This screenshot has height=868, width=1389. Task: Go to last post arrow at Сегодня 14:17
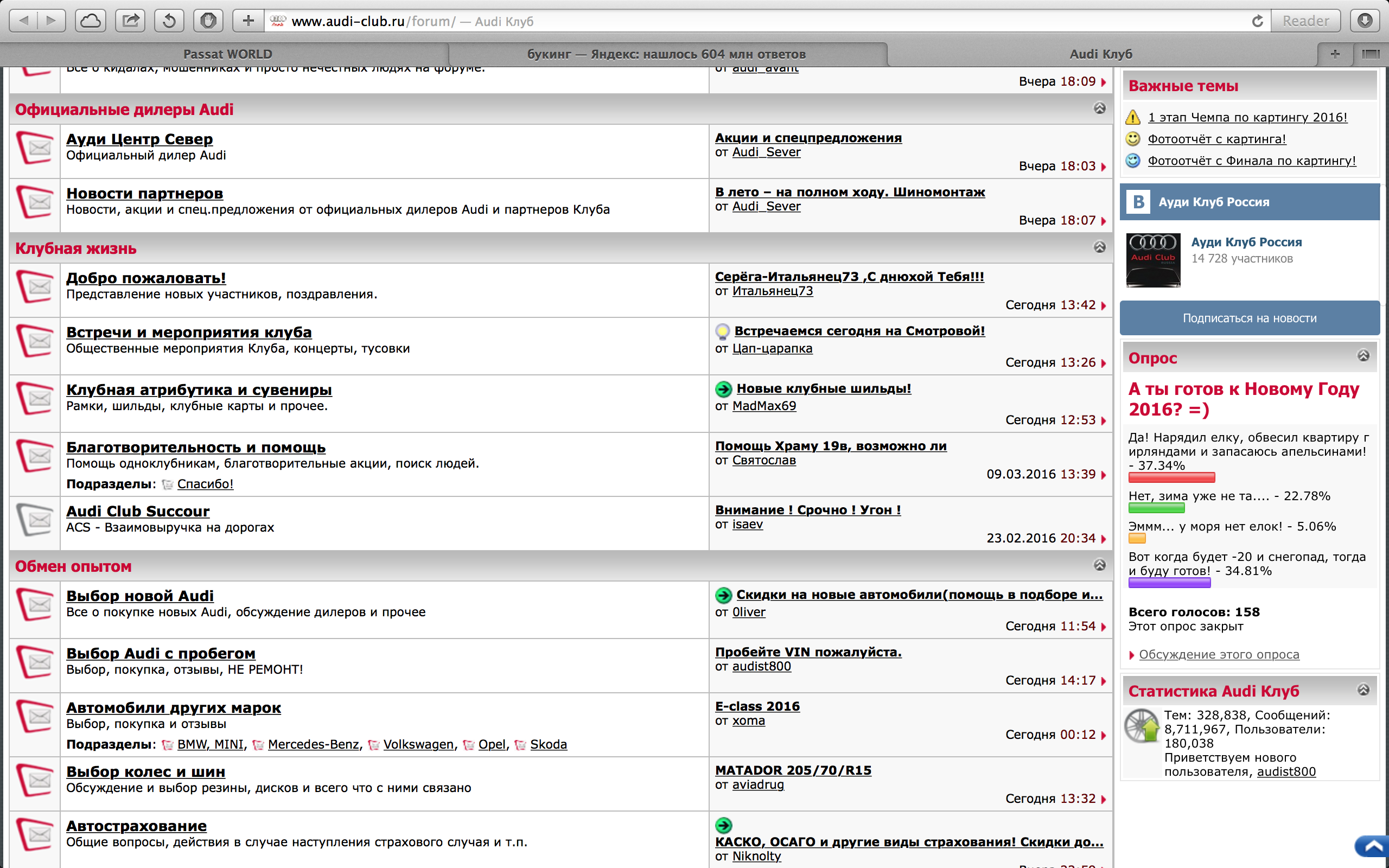1103,681
